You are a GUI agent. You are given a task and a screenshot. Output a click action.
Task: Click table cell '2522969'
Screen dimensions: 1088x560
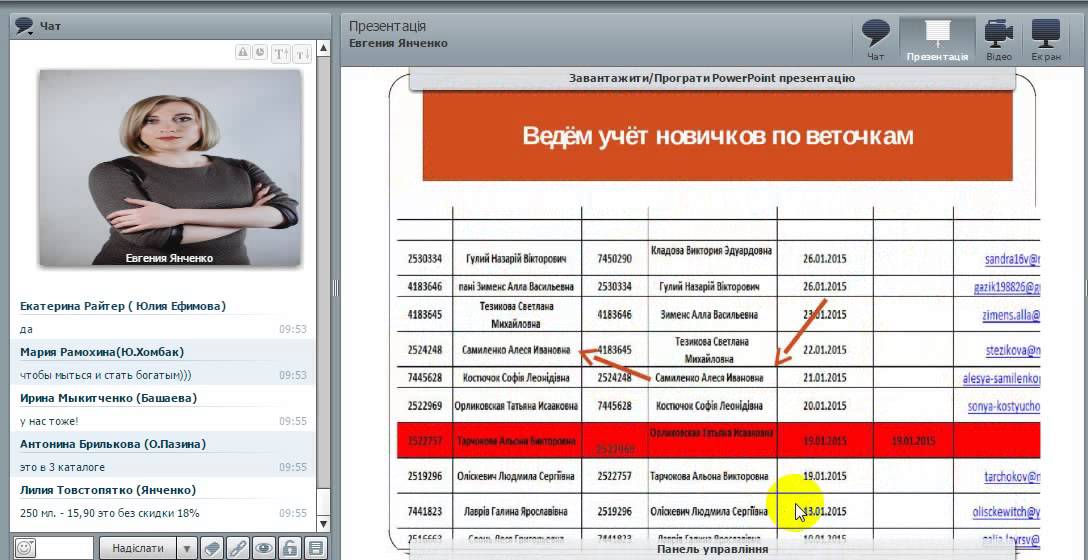pyautogui.click(x=425, y=406)
